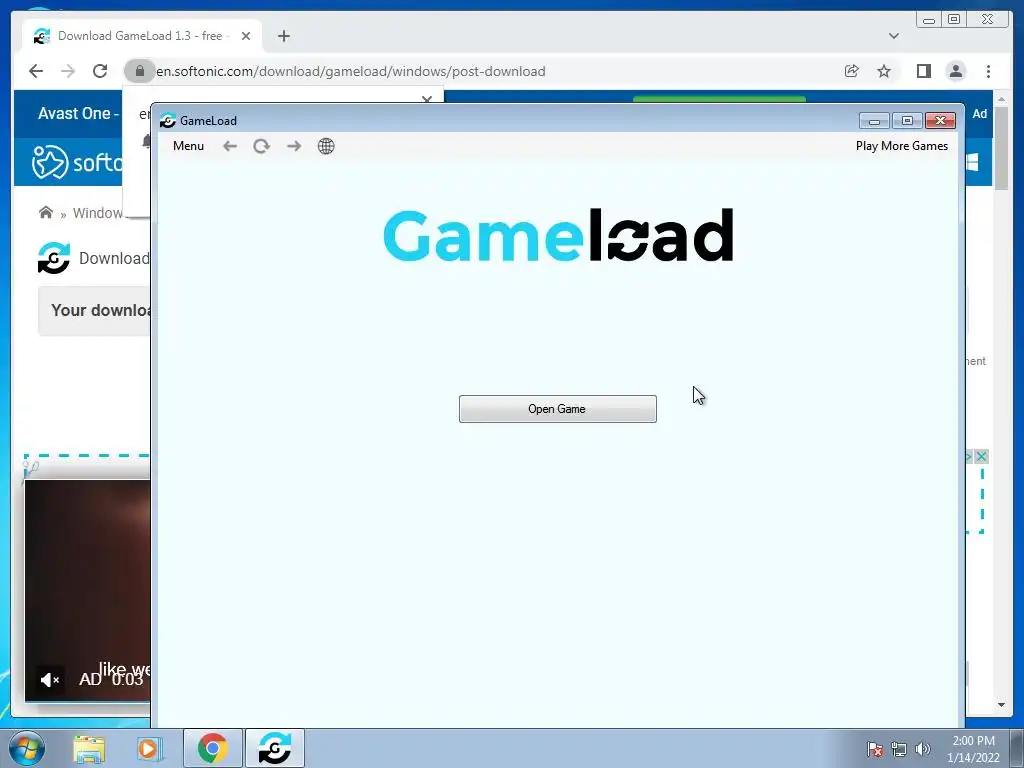Click Softonic logo in Chrome page
Screen dimensions: 1024x768
coord(77,161)
